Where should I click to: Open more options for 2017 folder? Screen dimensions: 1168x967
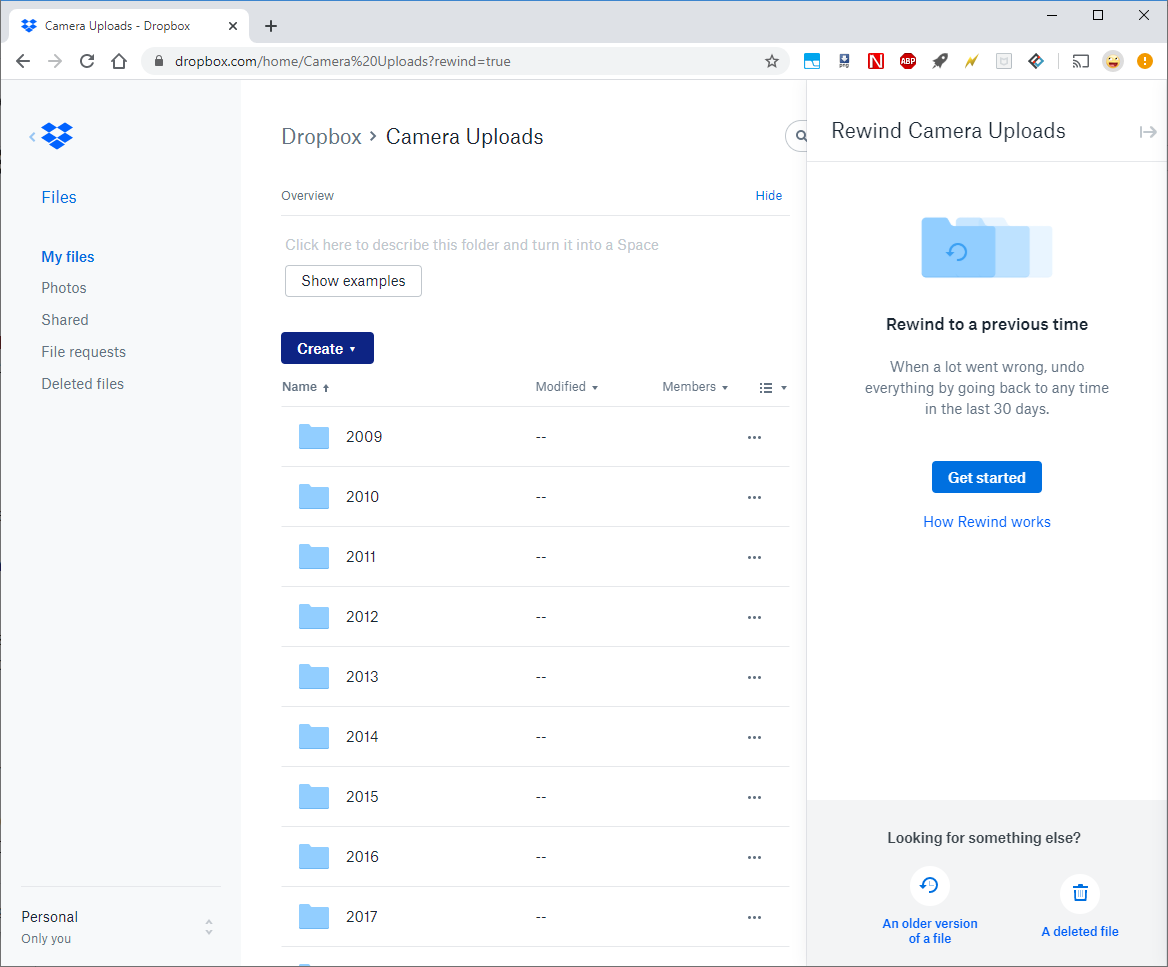pyautogui.click(x=754, y=917)
